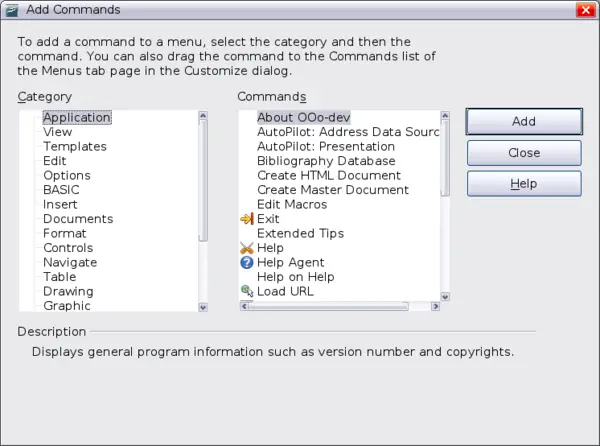The height and width of the screenshot is (446, 600).
Task: Click the Help lifebuoy icon
Action: [x=247, y=248]
